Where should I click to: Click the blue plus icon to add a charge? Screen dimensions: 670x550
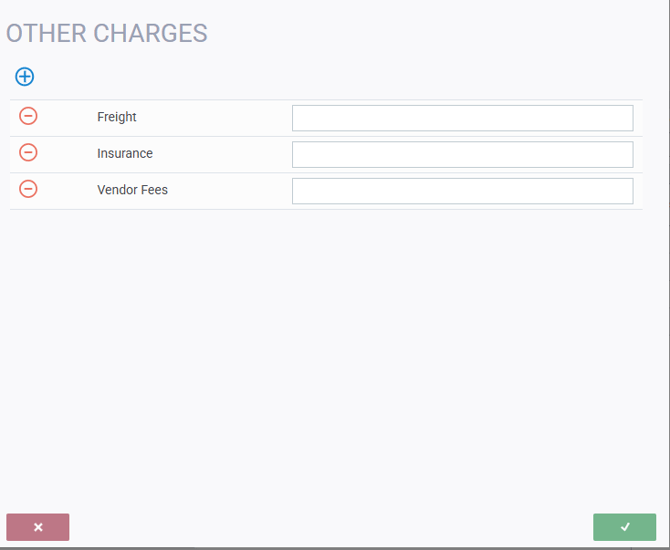24,76
